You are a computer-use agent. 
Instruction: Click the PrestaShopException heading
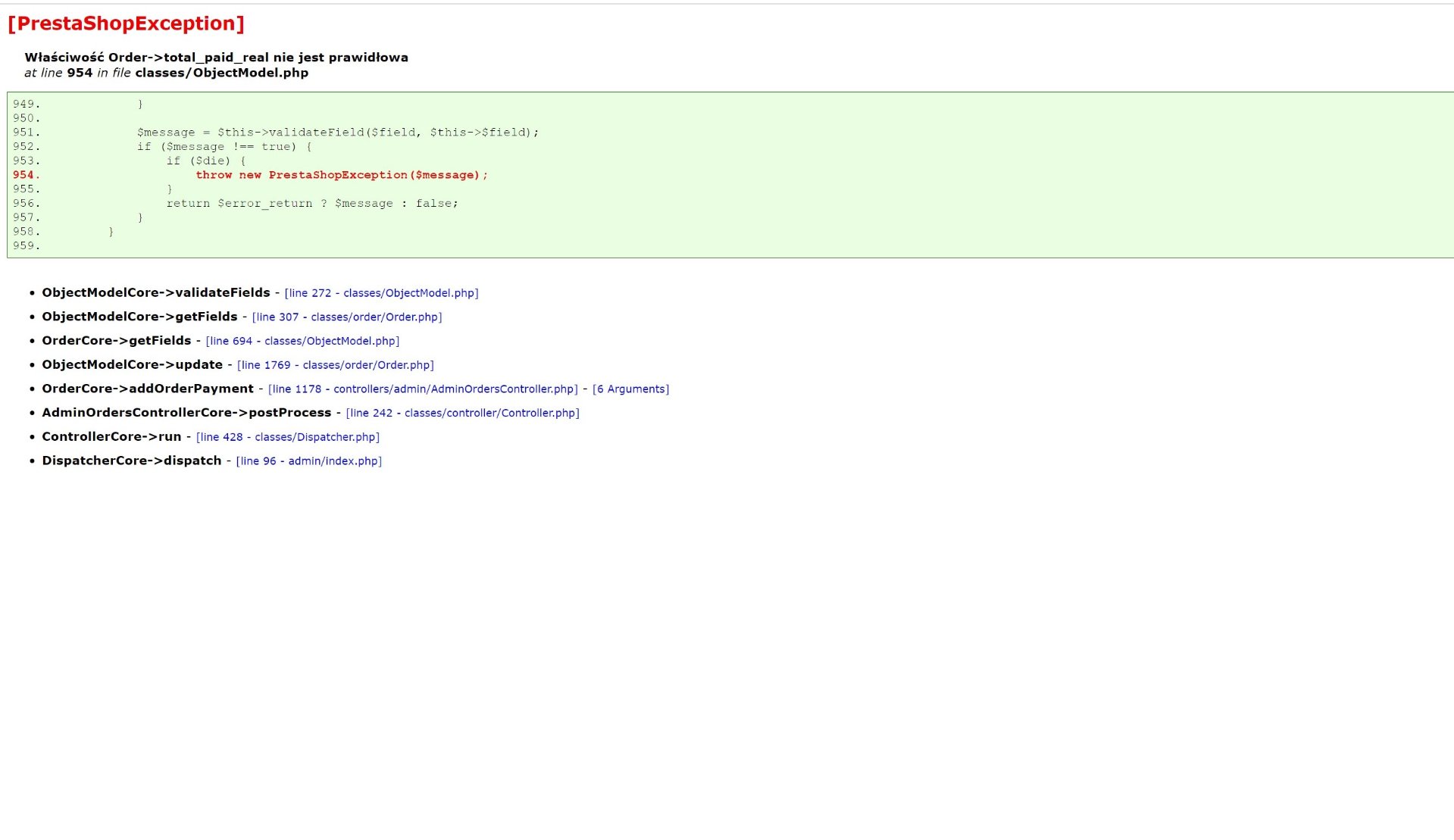tap(126, 23)
